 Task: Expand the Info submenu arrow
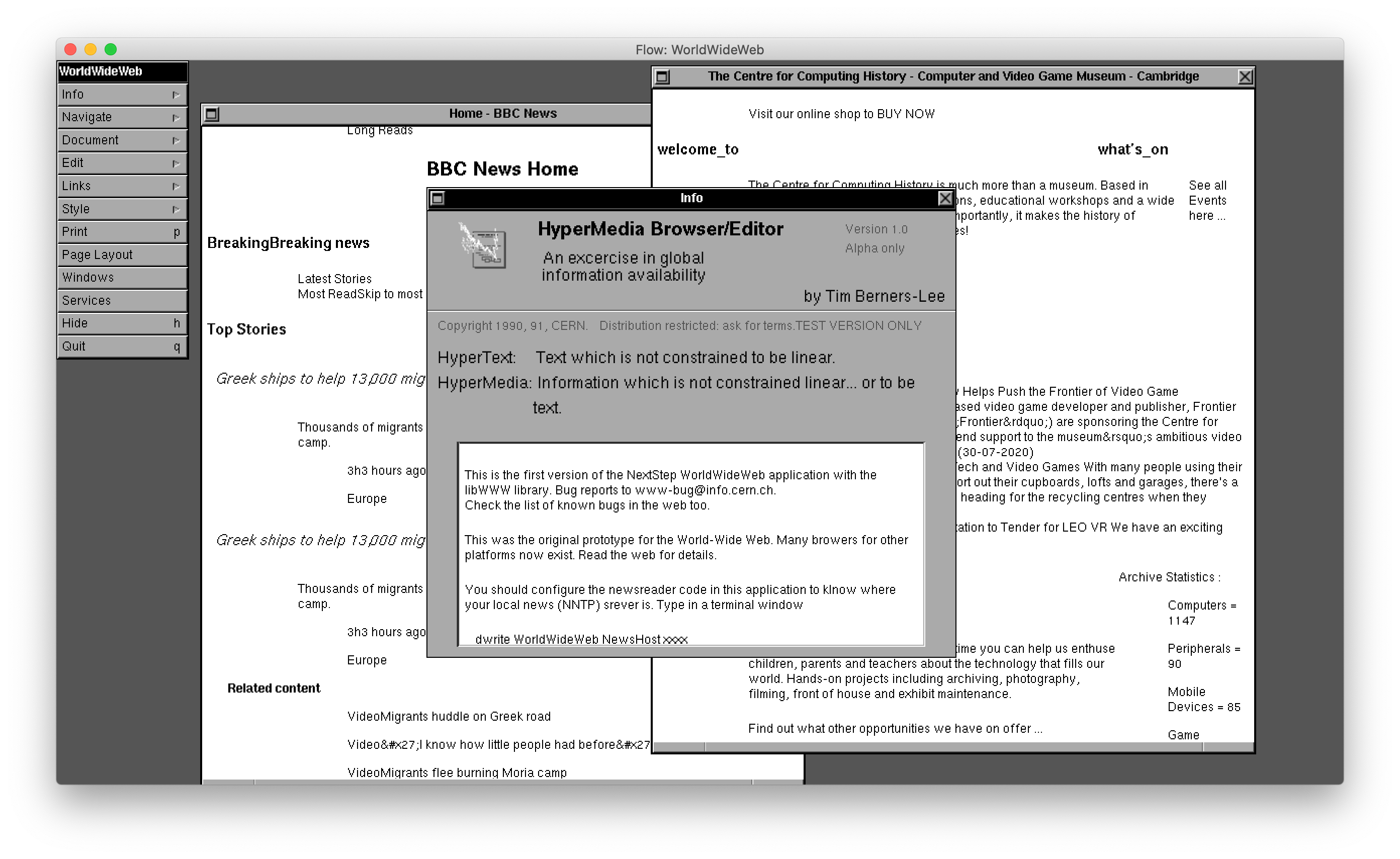[x=176, y=95]
